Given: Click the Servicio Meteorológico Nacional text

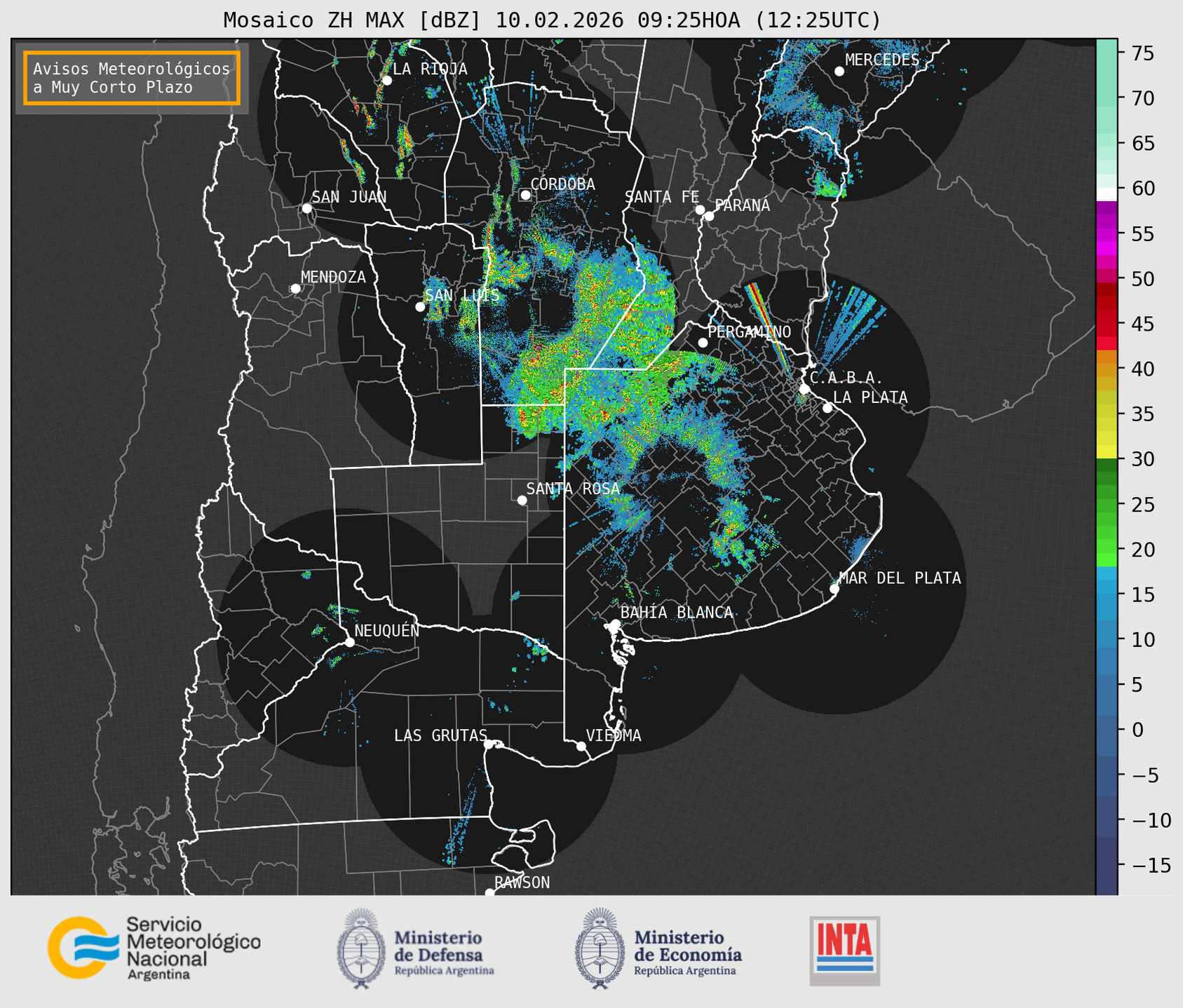Looking at the screenshot, I should [193, 949].
